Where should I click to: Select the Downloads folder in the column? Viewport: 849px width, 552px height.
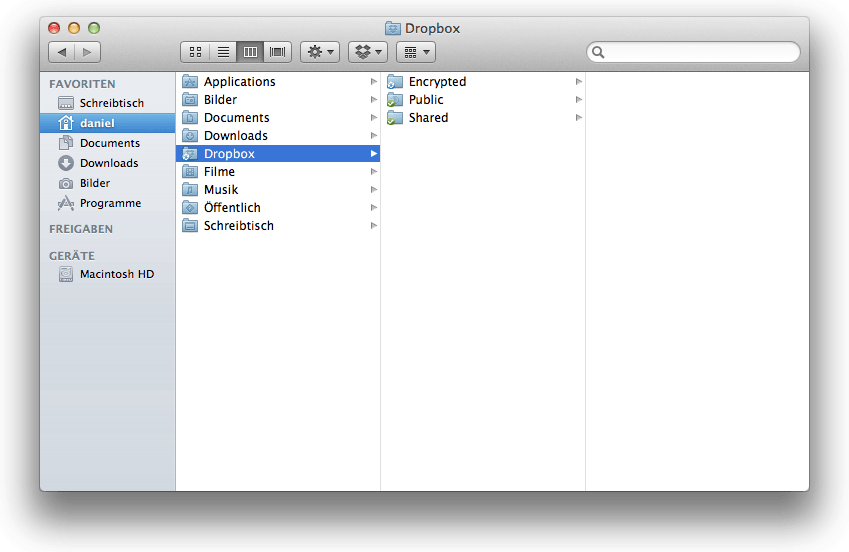(x=278, y=135)
